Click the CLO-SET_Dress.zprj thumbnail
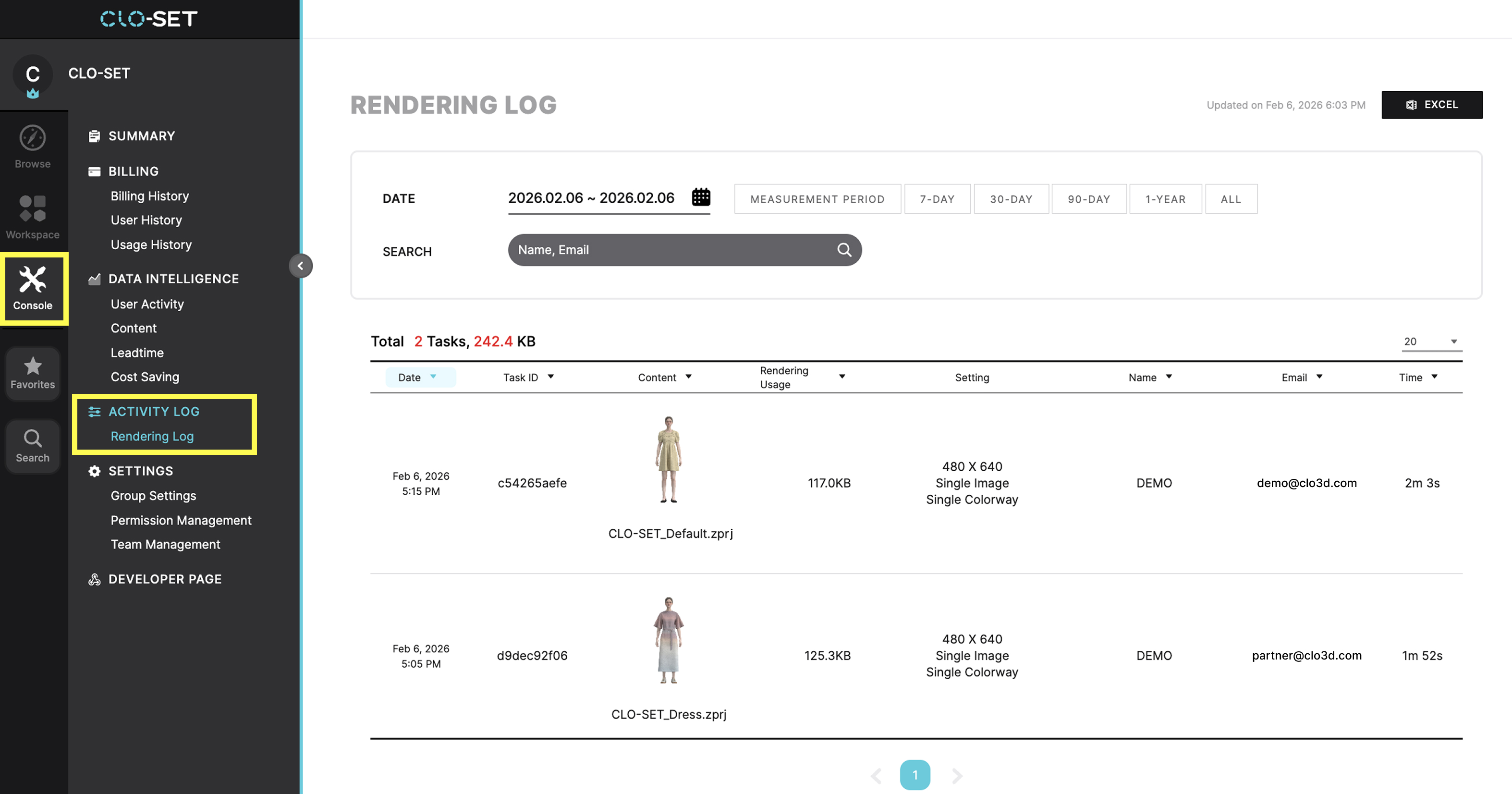Image resolution: width=1512 pixels, height=794 pixels. [x=668, y=640]
